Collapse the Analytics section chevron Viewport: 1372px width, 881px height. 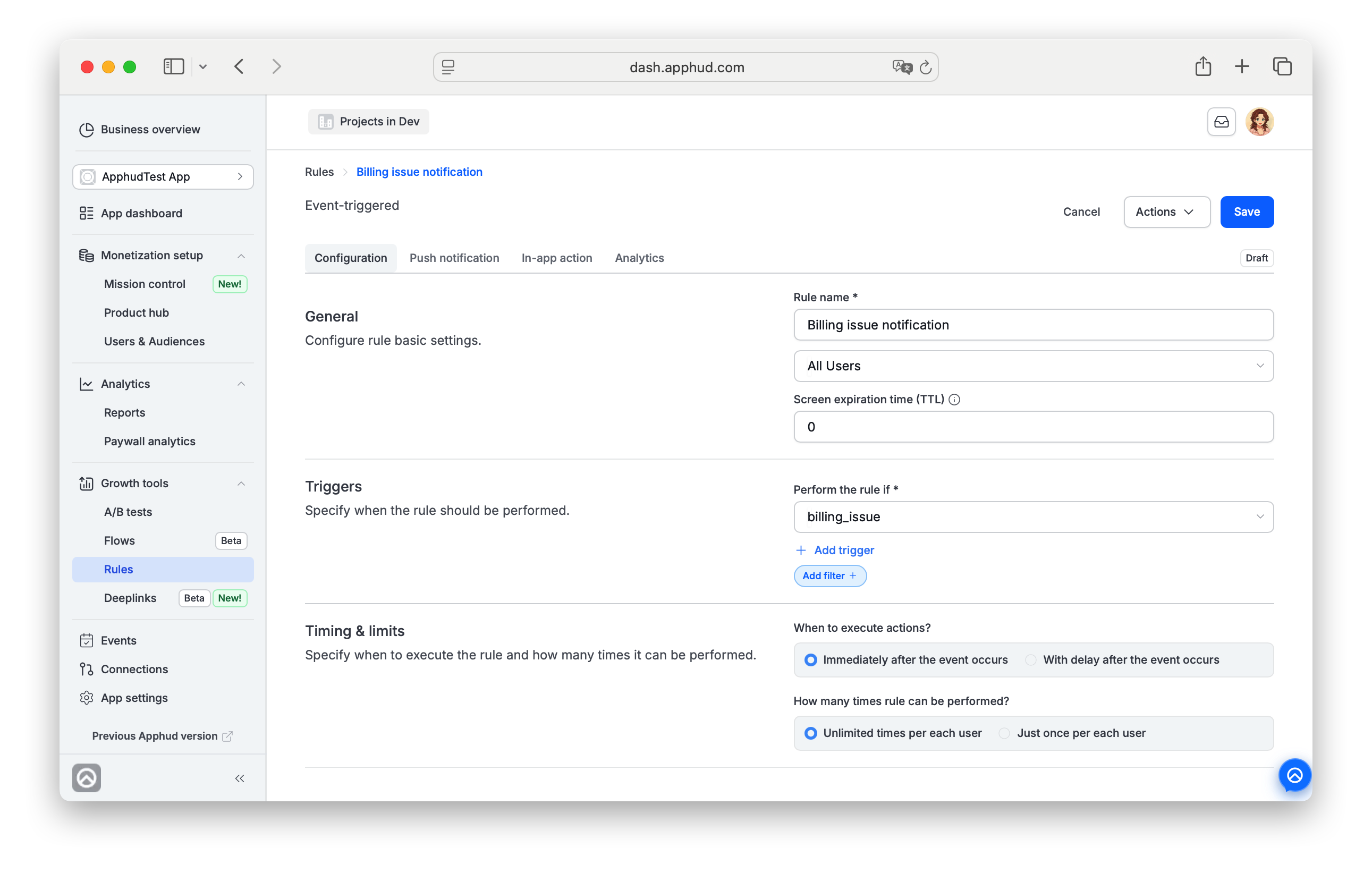(x=241, y=384)
